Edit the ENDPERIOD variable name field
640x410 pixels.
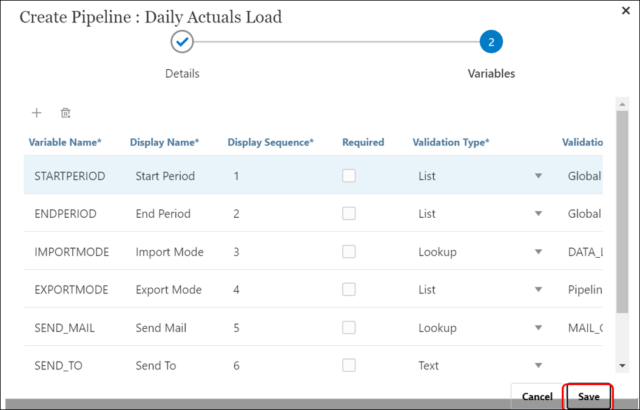(x=68, y=214)
